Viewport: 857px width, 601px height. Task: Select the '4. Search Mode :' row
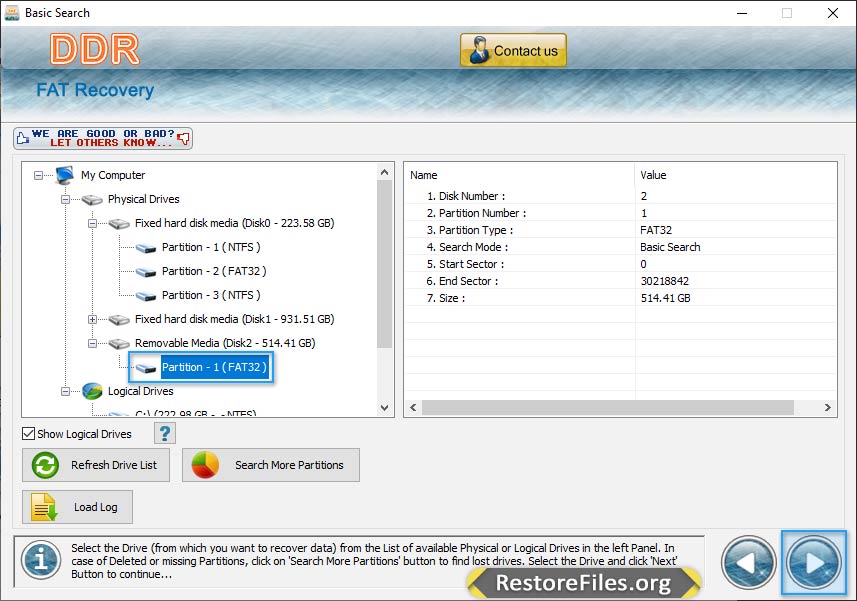pyautogui.click(x=621, y=246)
